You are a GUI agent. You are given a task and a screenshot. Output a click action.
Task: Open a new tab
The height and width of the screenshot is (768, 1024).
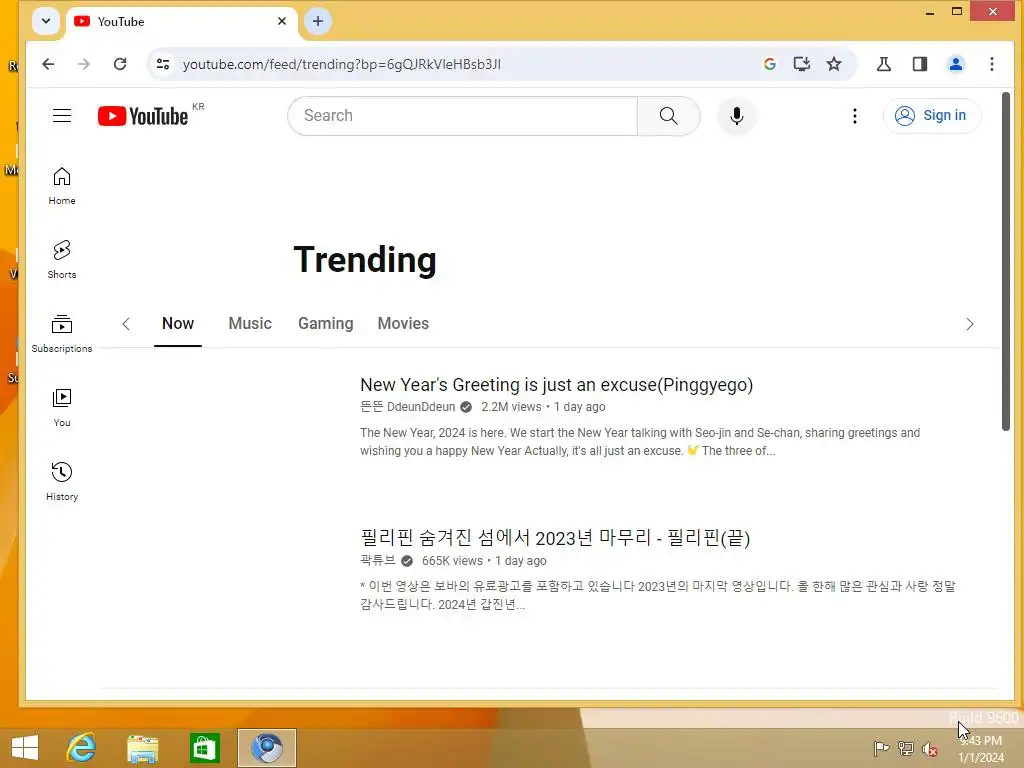317,21
